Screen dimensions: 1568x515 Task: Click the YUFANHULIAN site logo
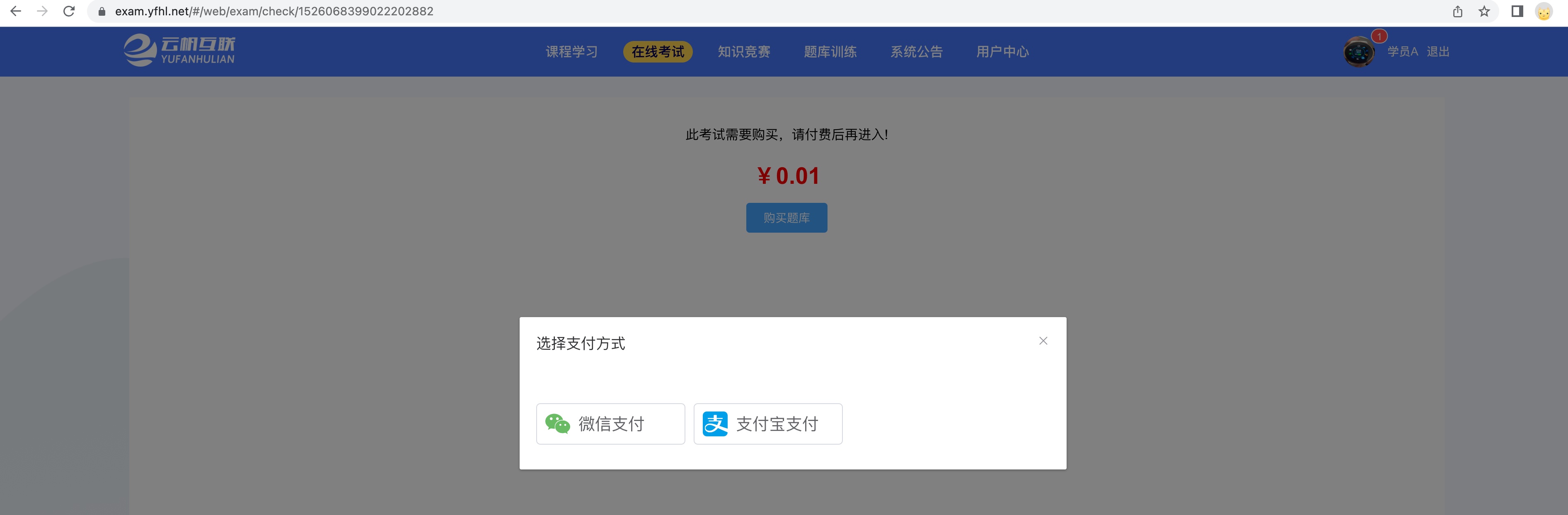point(179,50)
